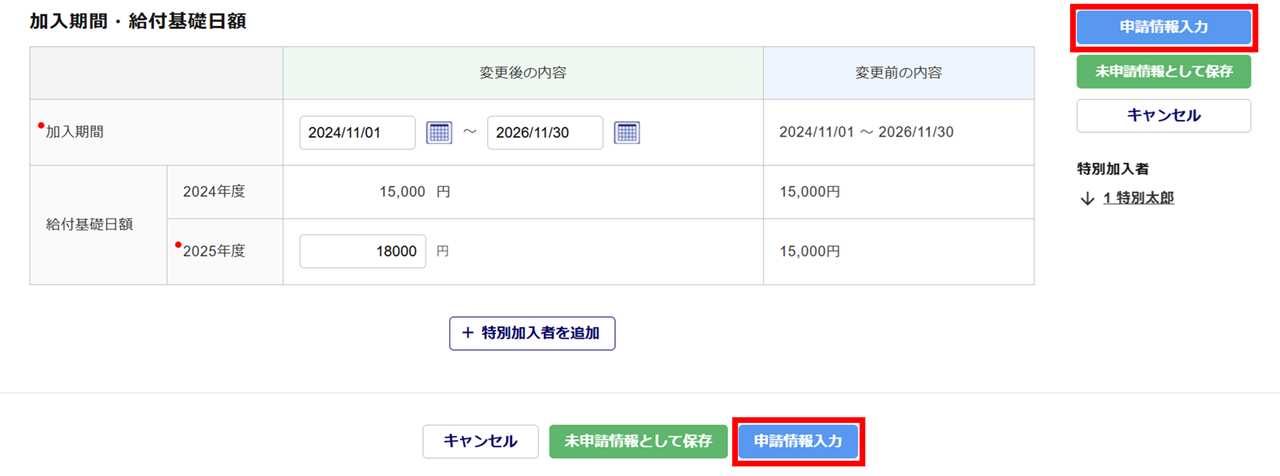Open the calendar picker for the end date

[627, 132]
